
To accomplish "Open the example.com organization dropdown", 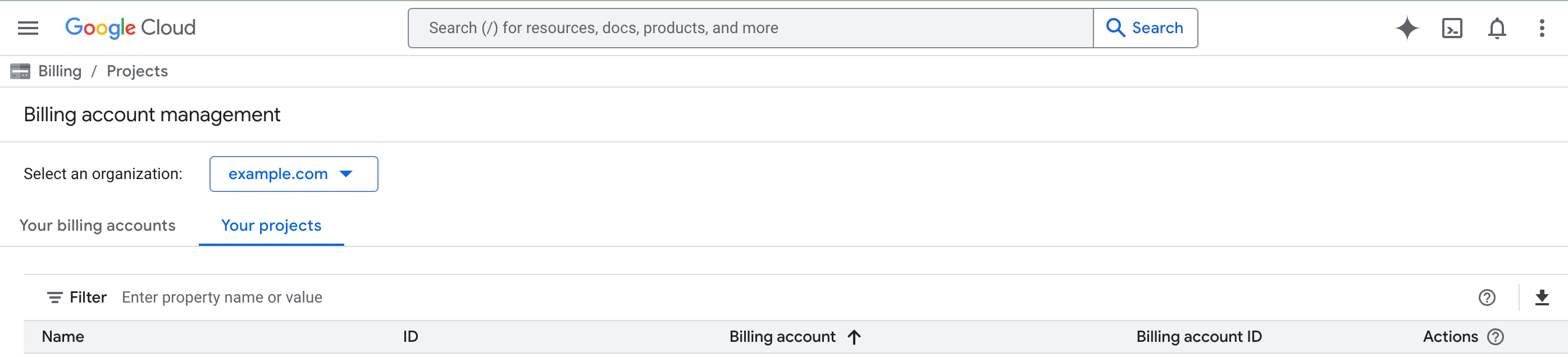I will [x=293, y=174].
